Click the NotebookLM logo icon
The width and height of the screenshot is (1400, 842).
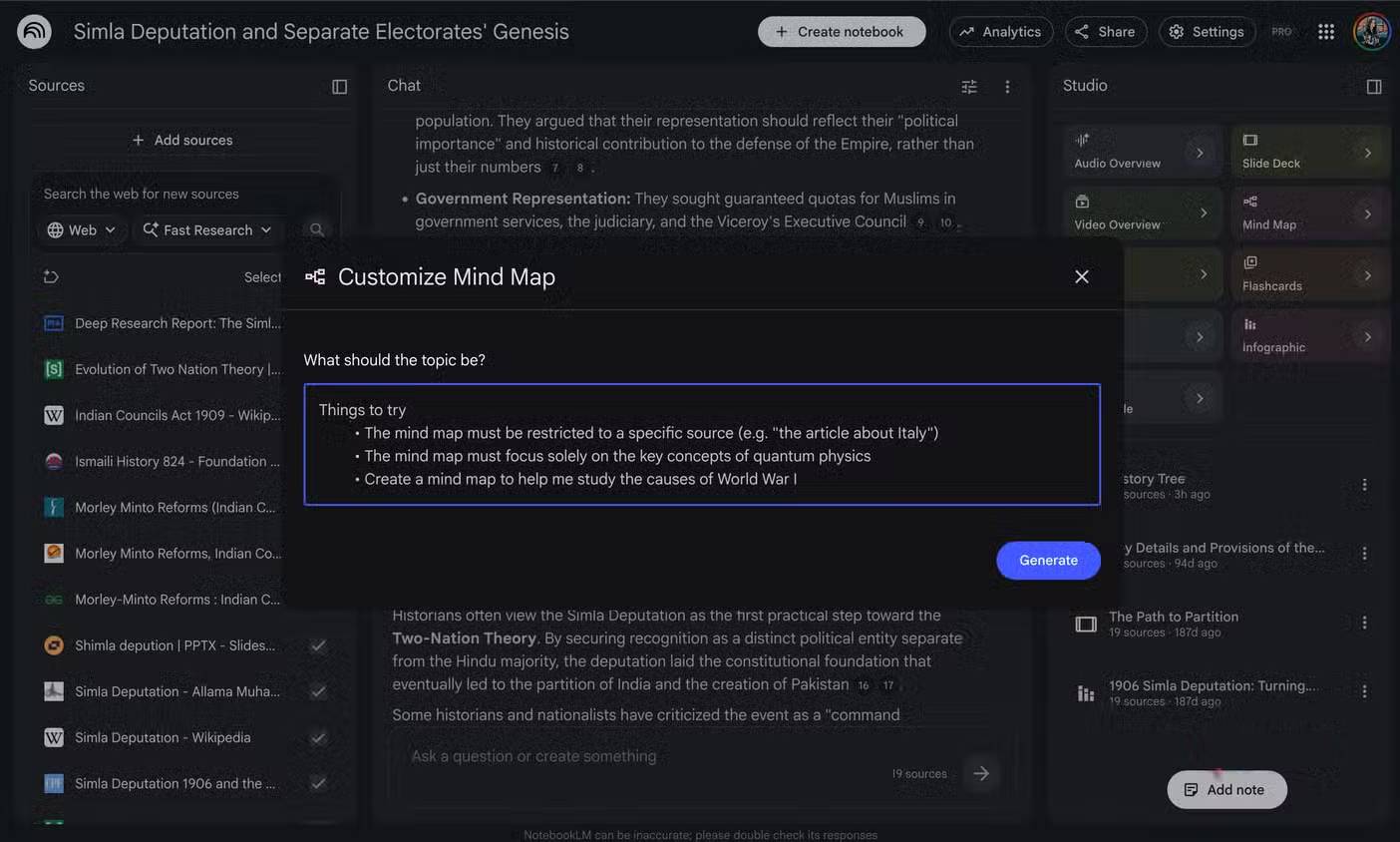[x=35, y=32]
